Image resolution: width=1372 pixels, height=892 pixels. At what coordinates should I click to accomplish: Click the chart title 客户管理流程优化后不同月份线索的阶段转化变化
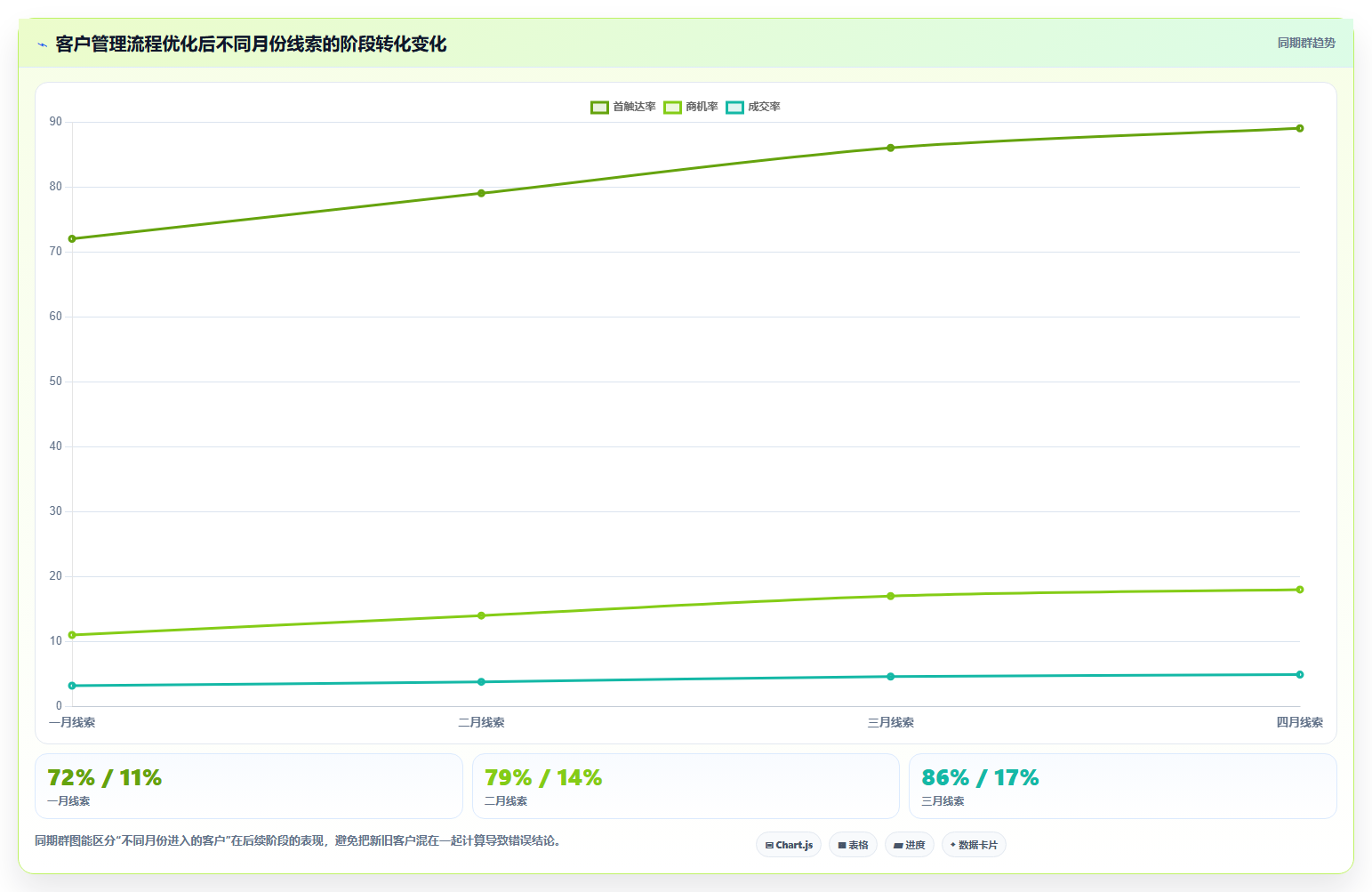[251, 44]
